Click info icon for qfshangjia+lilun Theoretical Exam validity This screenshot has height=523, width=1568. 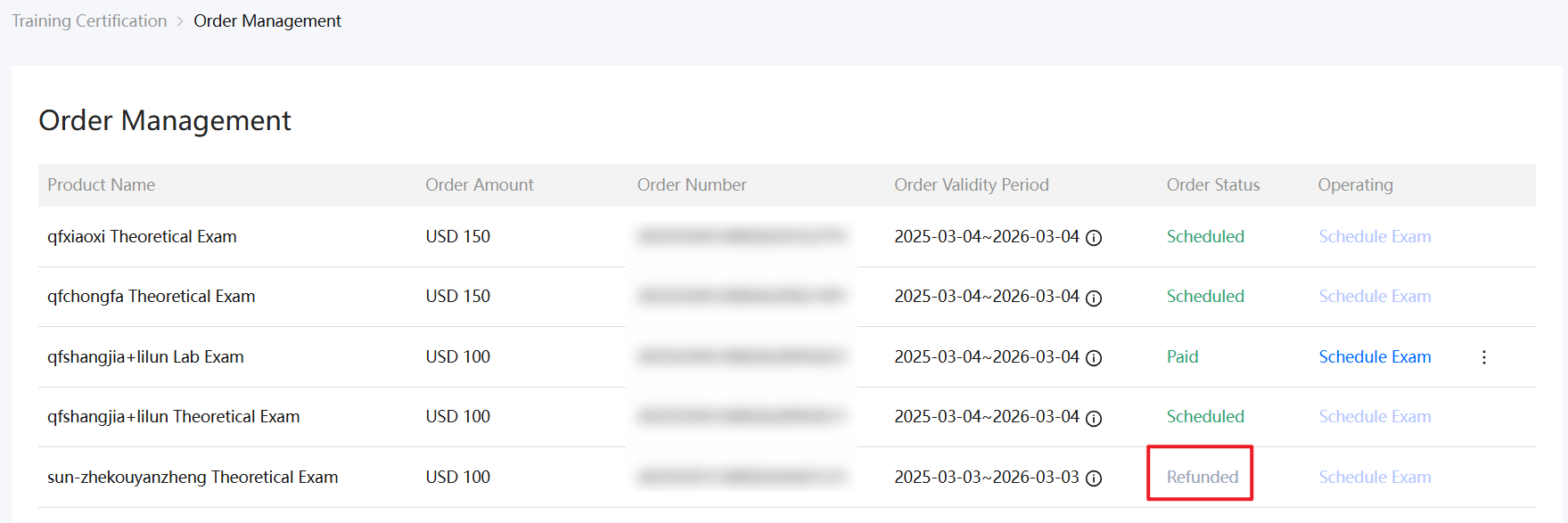[1094, 418]
